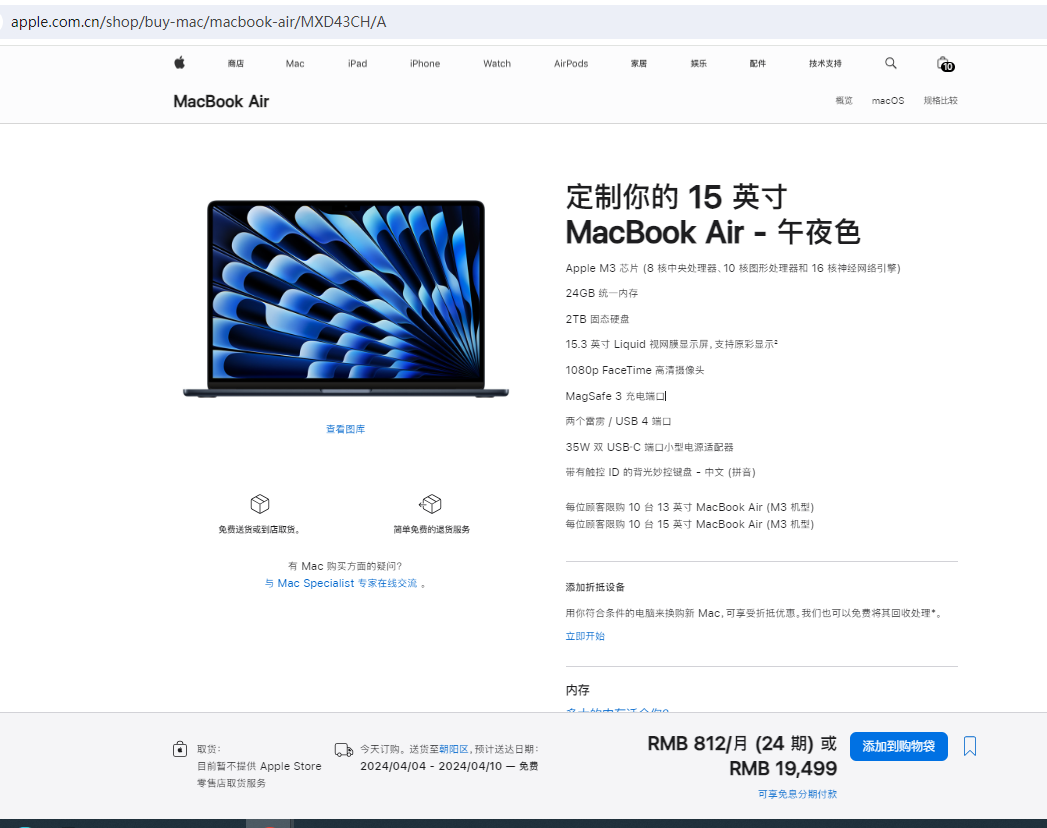Open the Mac nav menu item

point(295,63)
